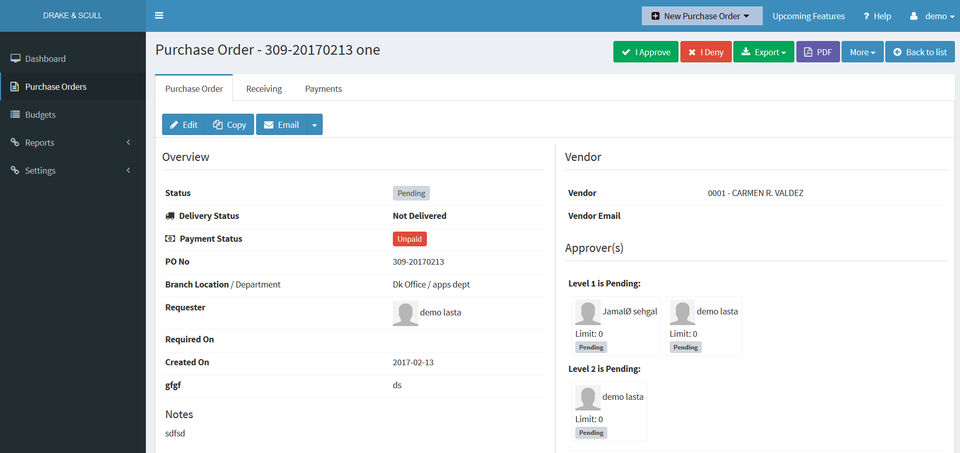Click Pending badge under Level 2 approver

[x=591, y=432]
